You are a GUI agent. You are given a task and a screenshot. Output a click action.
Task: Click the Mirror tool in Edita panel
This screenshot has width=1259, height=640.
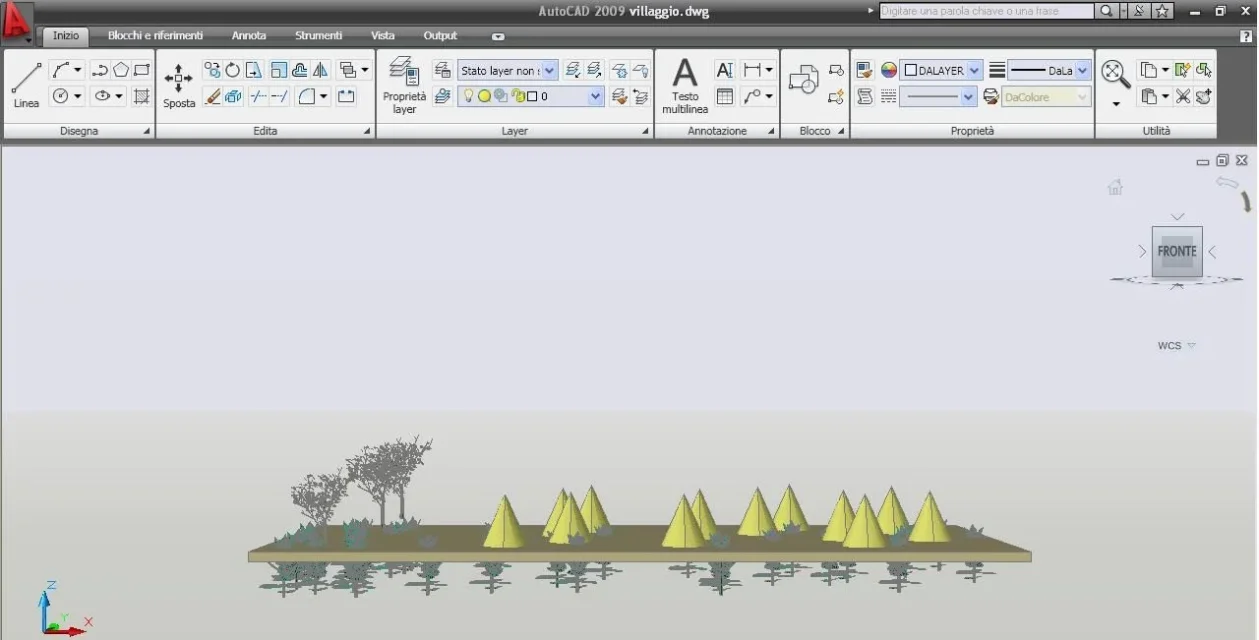[x=320, y=70]
